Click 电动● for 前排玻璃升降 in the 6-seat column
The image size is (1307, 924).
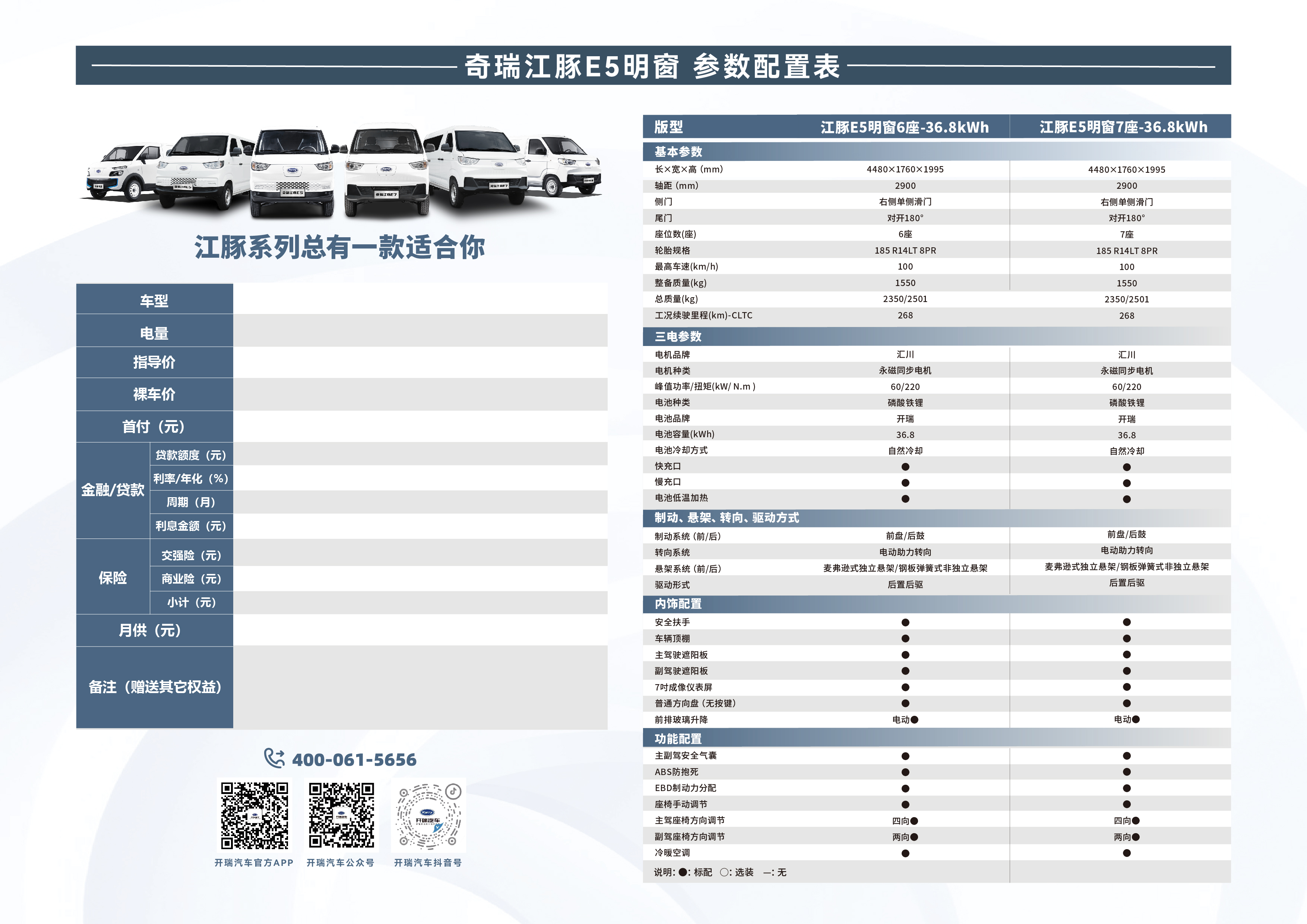click(x=905, y=720)
